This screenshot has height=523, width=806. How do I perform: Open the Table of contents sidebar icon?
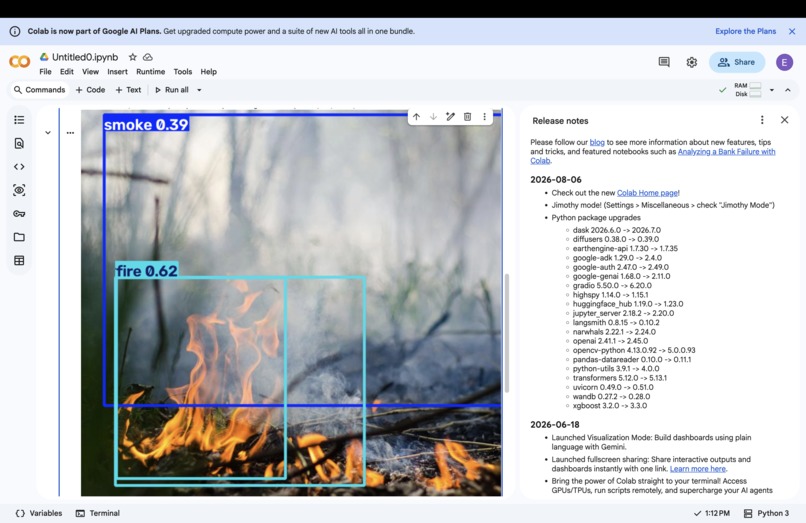(19, 120)
